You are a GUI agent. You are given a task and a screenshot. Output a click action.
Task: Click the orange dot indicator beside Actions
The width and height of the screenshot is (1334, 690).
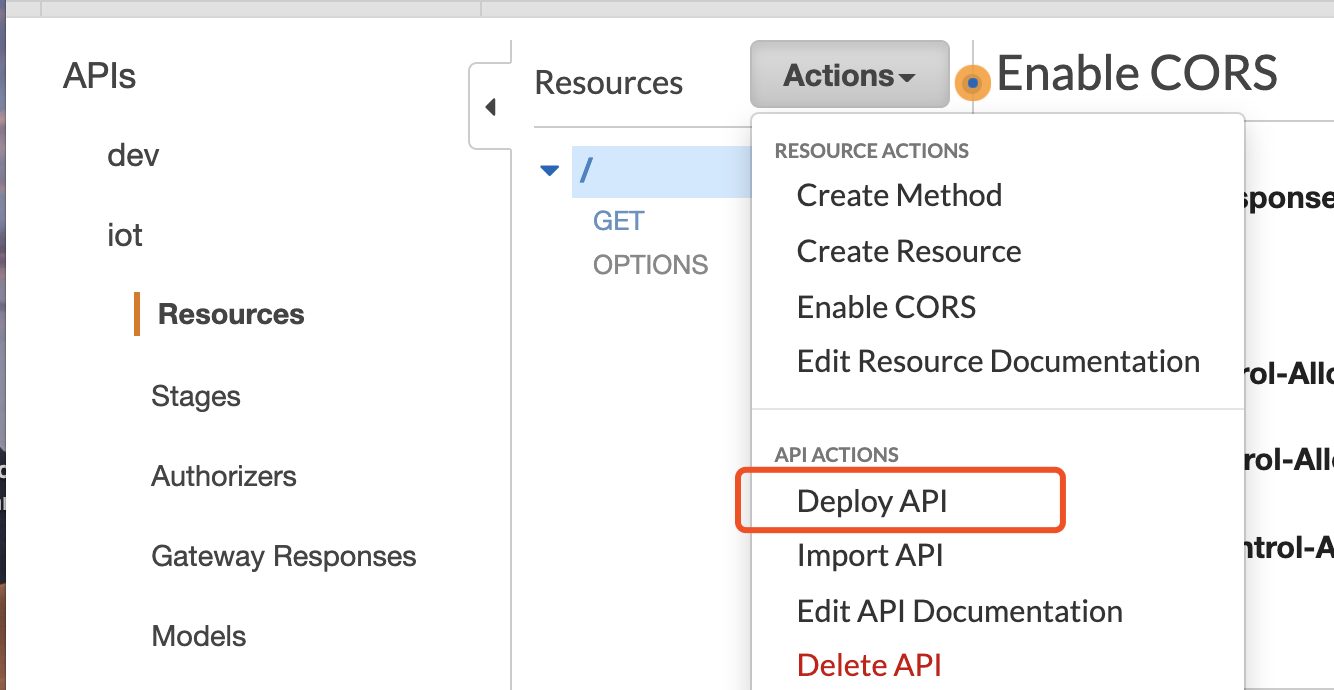point(972,83)
